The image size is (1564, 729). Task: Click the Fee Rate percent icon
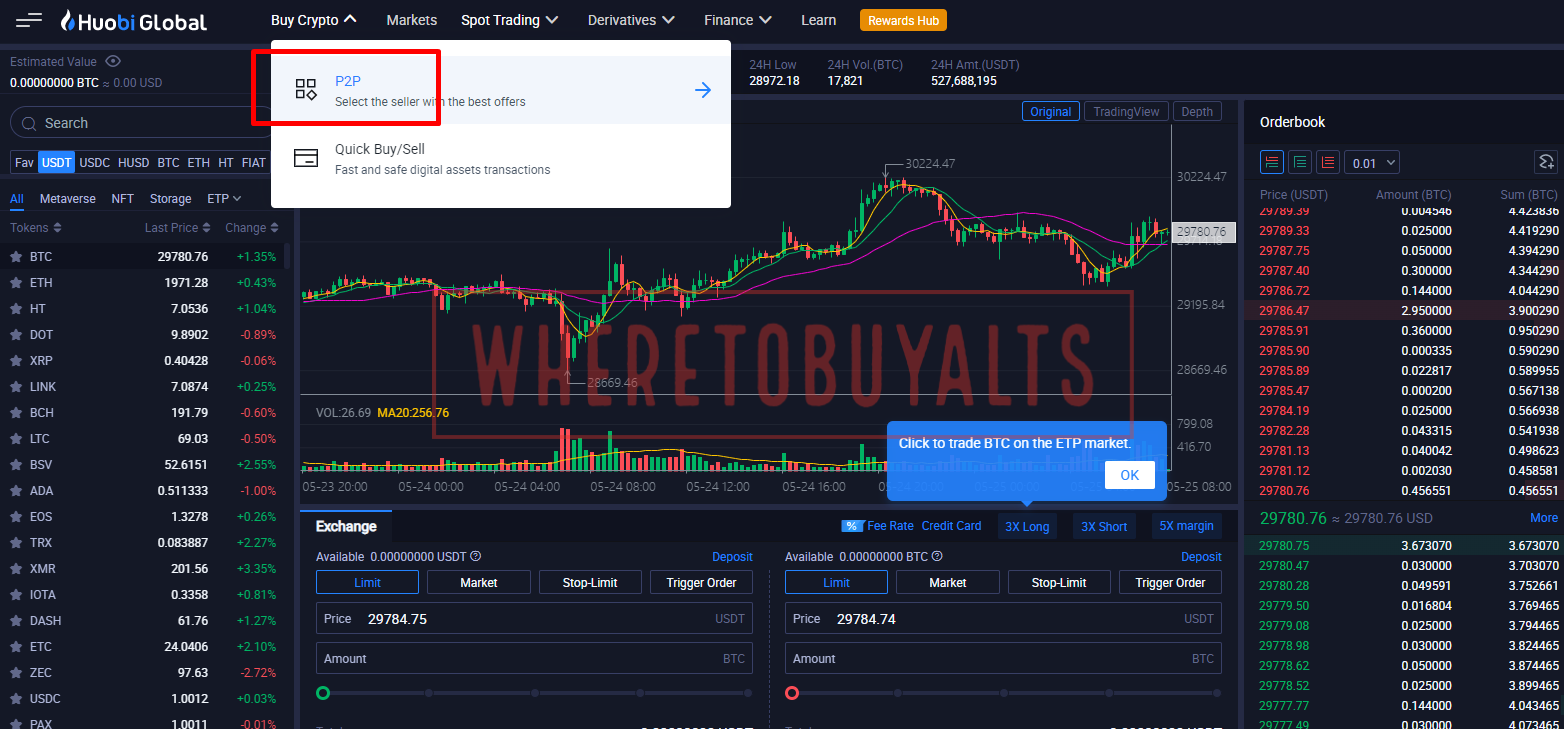click(852, 526)
